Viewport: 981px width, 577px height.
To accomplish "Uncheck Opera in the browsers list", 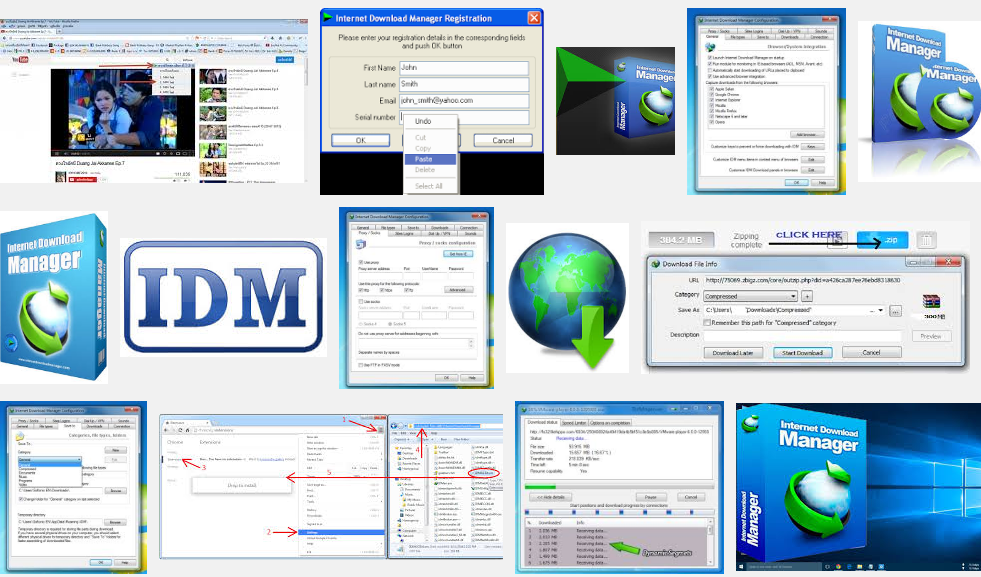I will pos(713,122).
